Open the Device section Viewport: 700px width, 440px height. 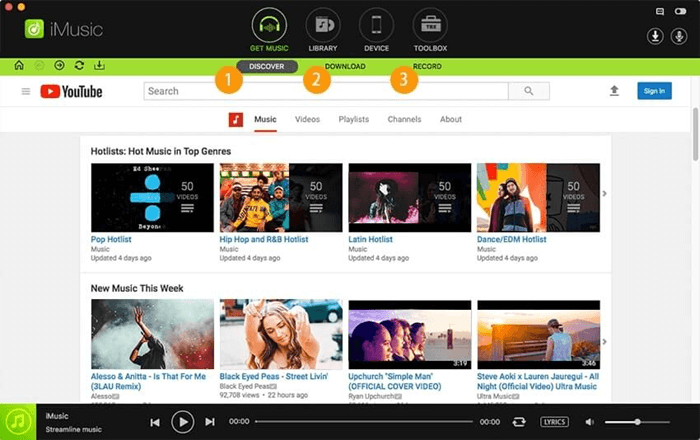coord(377,27)
